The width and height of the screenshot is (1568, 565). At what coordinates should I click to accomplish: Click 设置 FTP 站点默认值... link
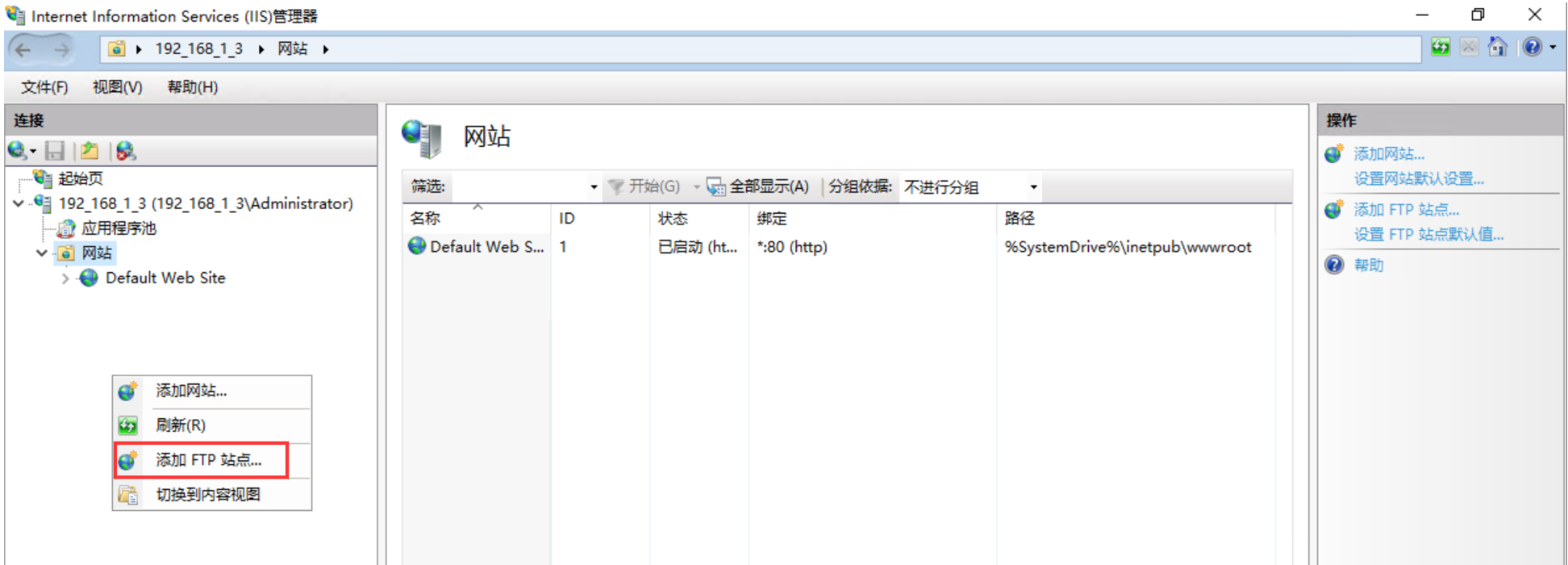point(1429,235)
